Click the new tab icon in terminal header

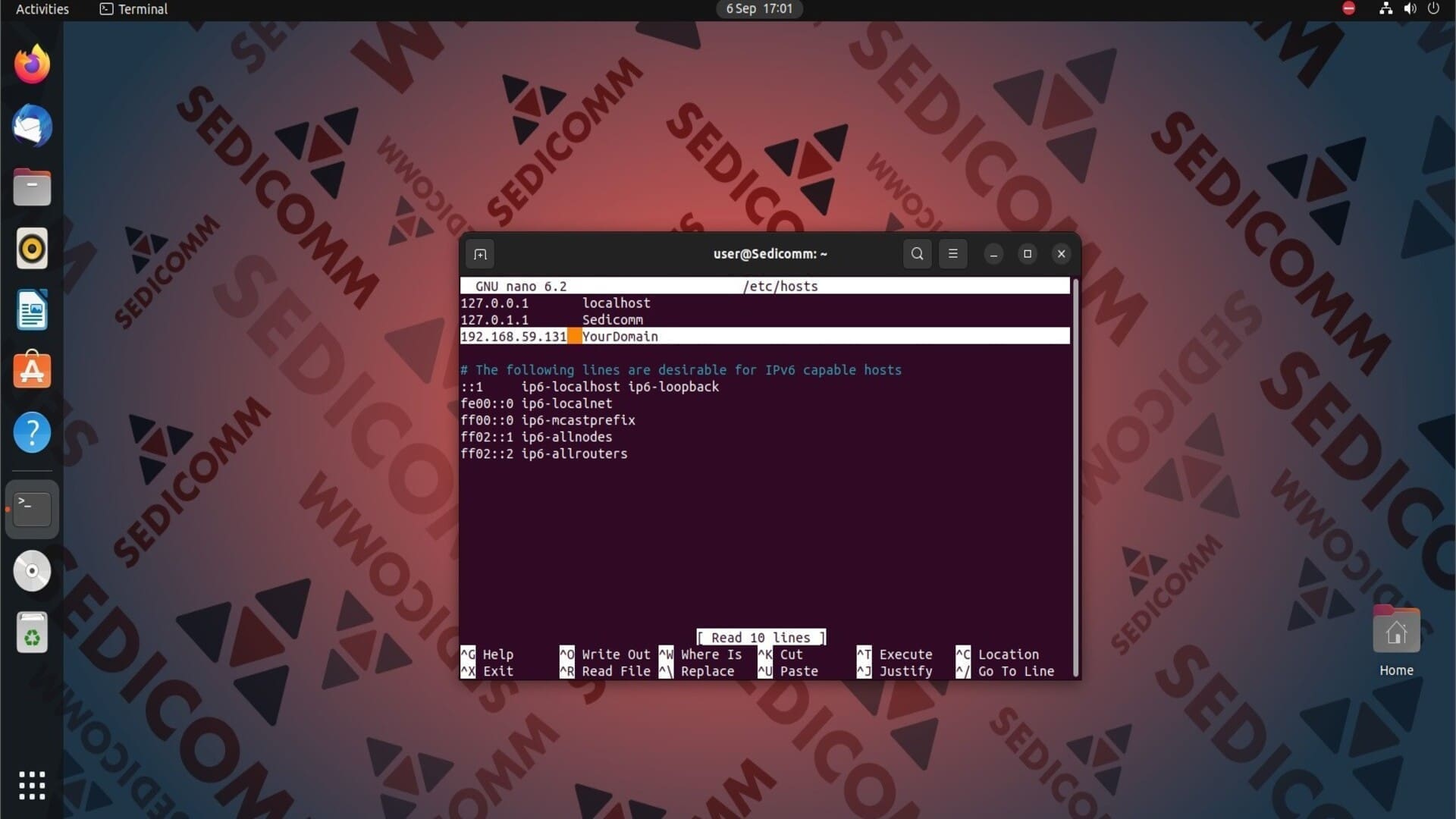[480, 254]
